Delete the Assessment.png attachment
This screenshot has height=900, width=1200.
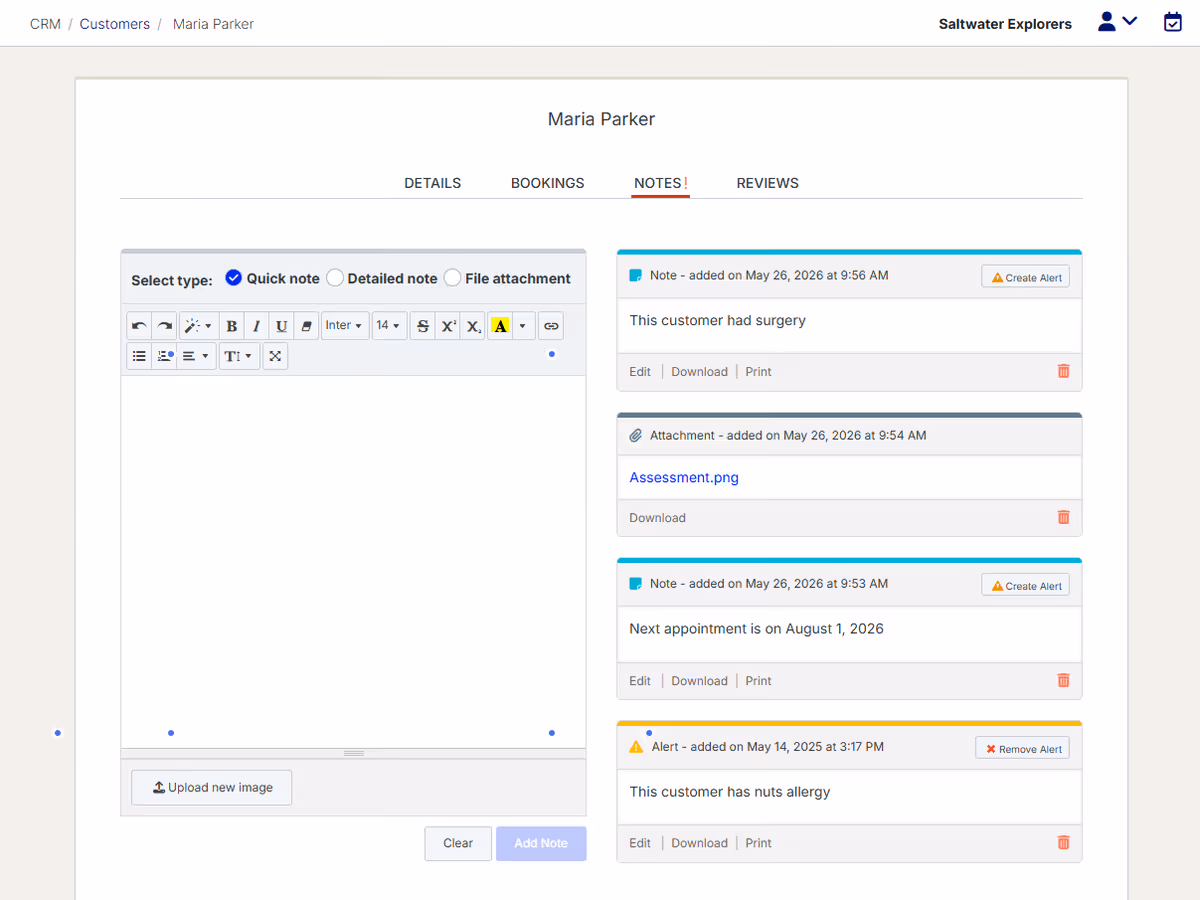[x=1063, y=517]
